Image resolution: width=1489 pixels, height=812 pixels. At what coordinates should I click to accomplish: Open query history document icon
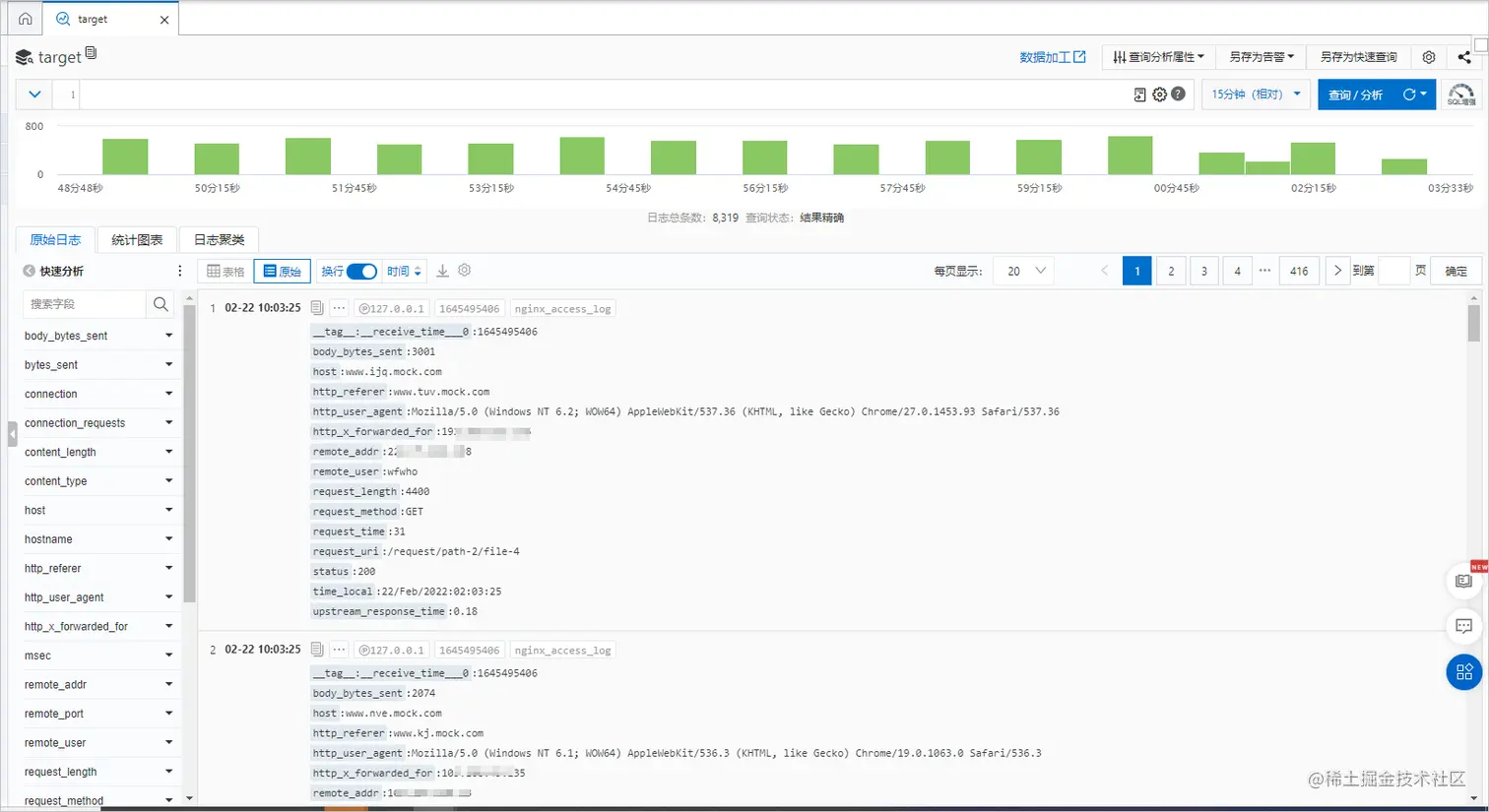[1139, 94]
